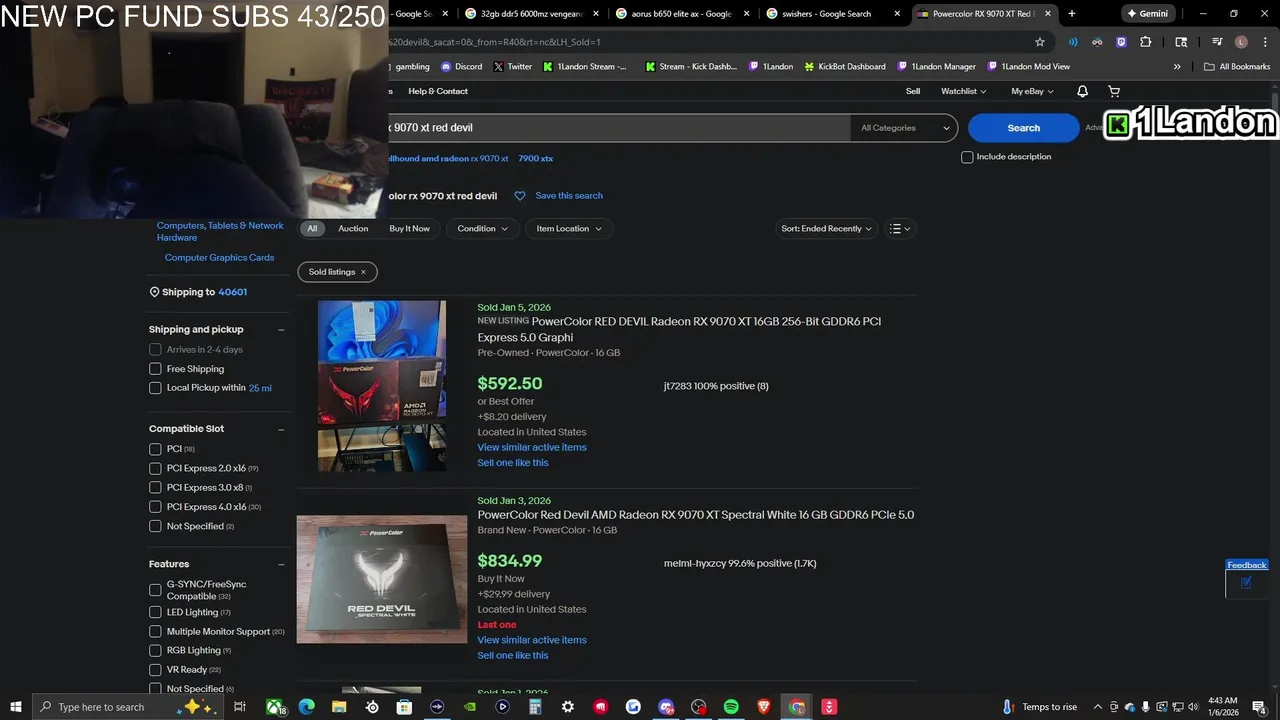Open the Gemini button in Chrome
Viewport: 1280px width, 720px height.
(1147, 14)
